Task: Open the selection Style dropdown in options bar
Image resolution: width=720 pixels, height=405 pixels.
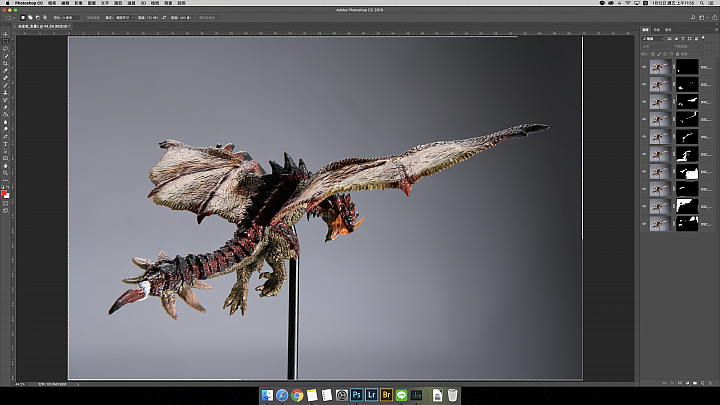Action: (124, 17)
